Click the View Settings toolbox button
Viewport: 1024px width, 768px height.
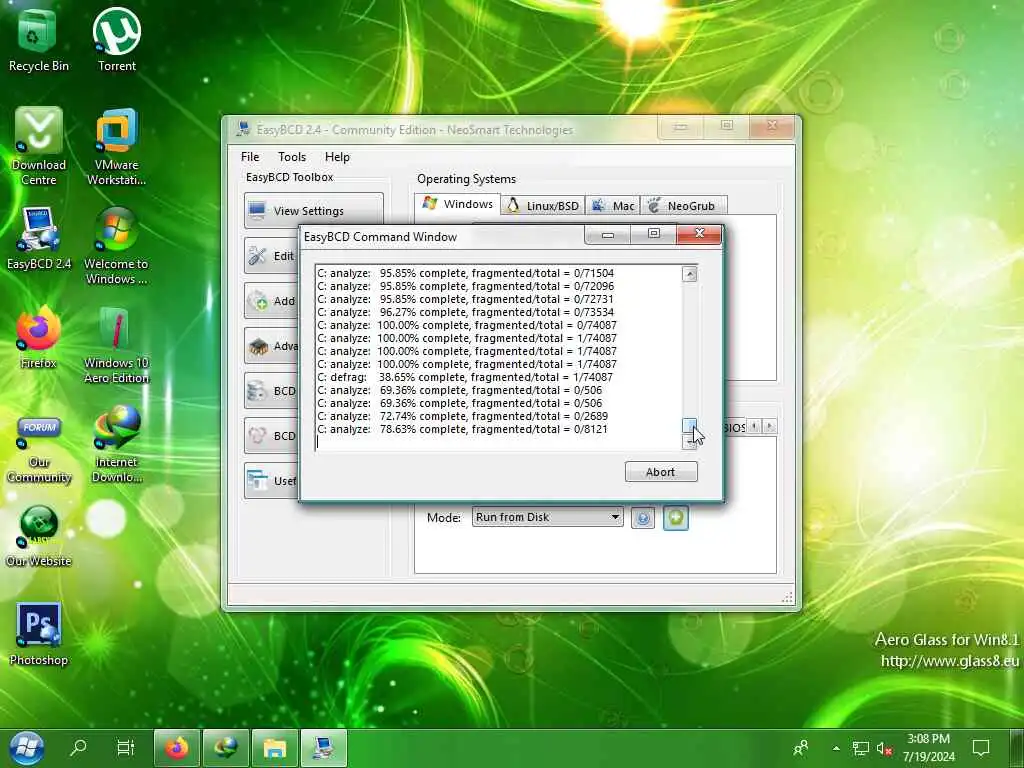pyautogui.click(x=313, y=210)
